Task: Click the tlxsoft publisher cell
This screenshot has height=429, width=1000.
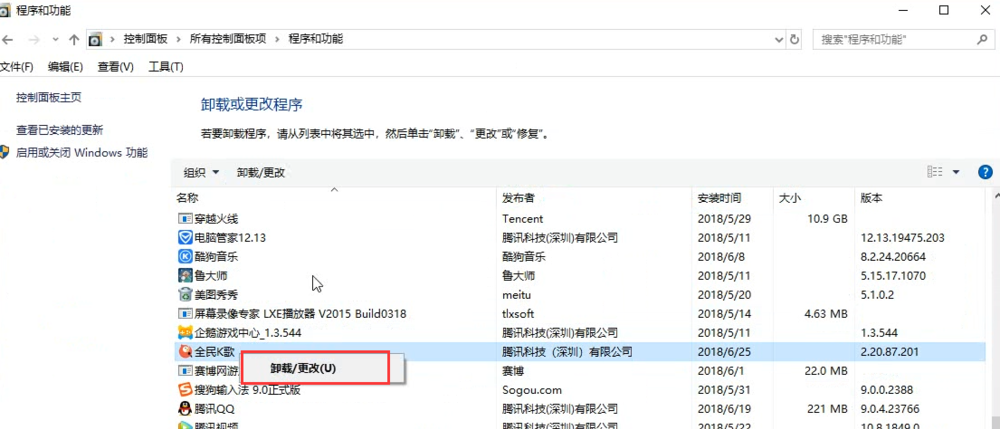Action: (518, 314)
